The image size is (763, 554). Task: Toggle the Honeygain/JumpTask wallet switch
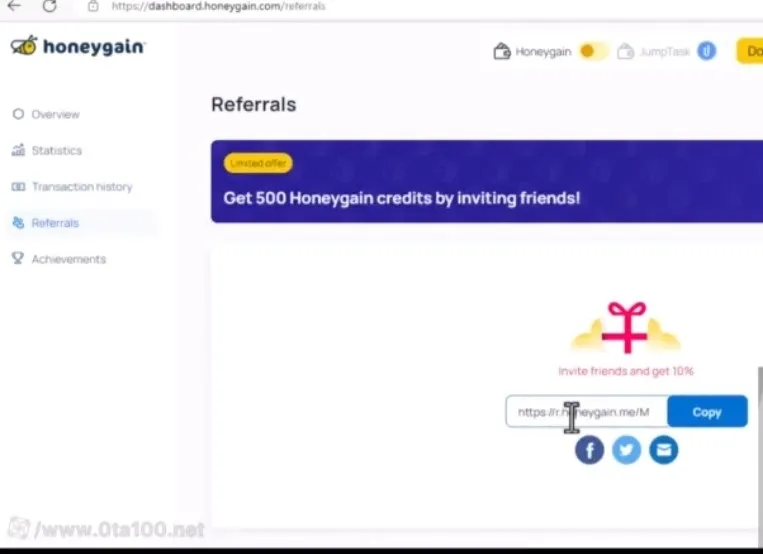point(592,51)
